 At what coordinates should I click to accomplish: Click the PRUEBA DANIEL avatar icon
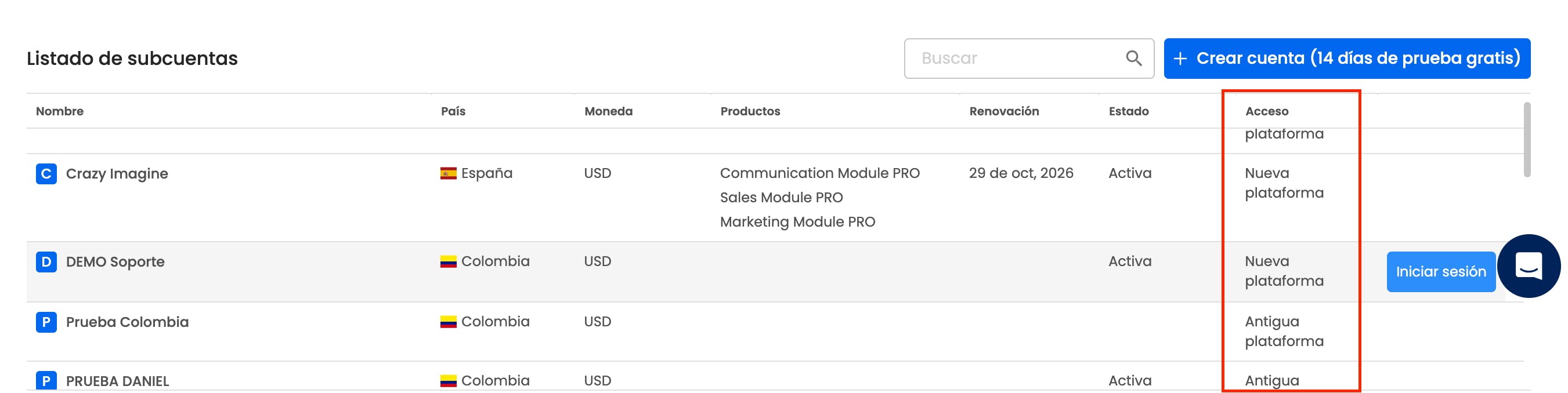[x=46, y=381]
